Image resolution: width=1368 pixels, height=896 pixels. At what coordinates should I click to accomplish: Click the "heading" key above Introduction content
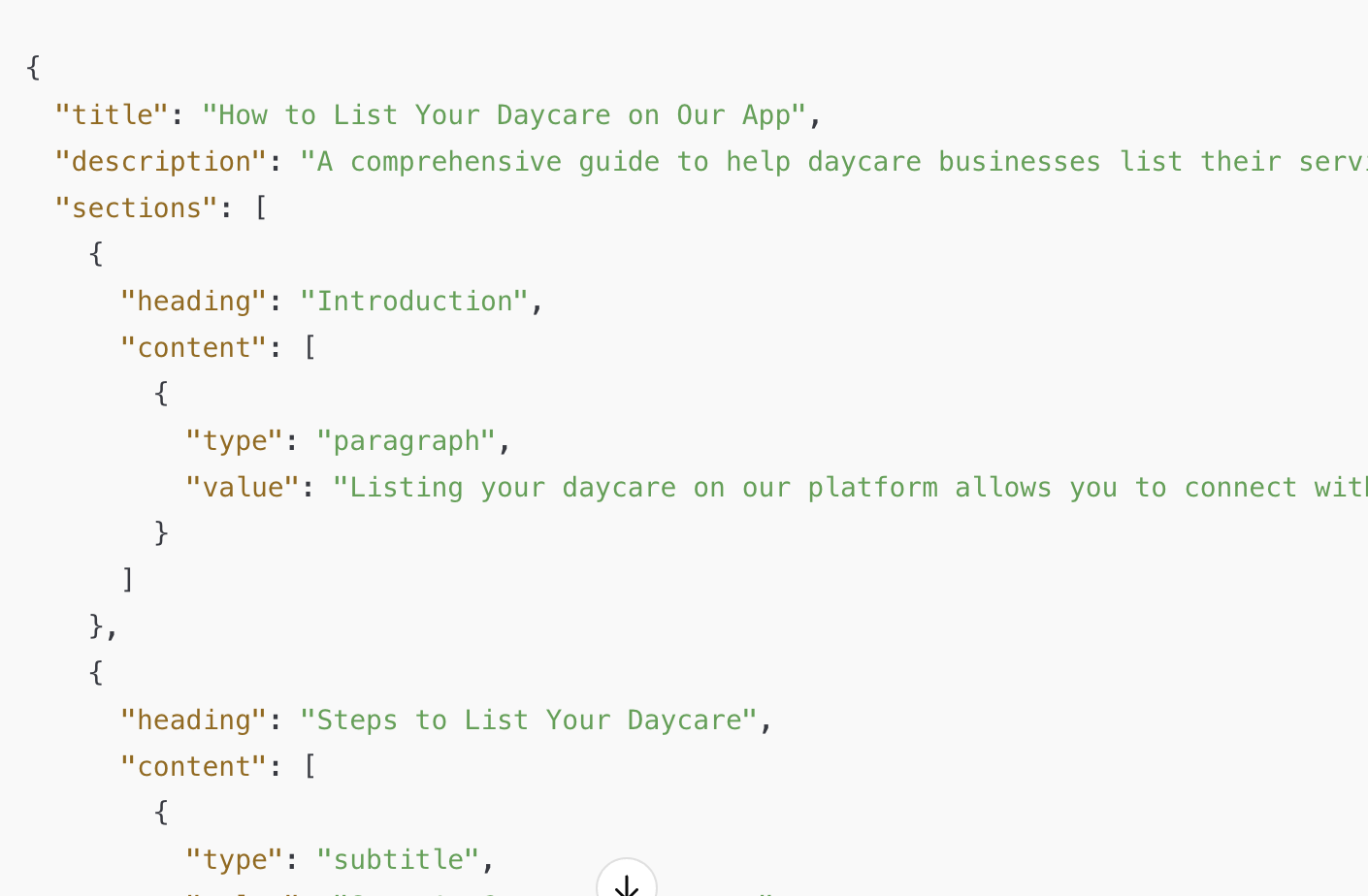pos(193,301)
